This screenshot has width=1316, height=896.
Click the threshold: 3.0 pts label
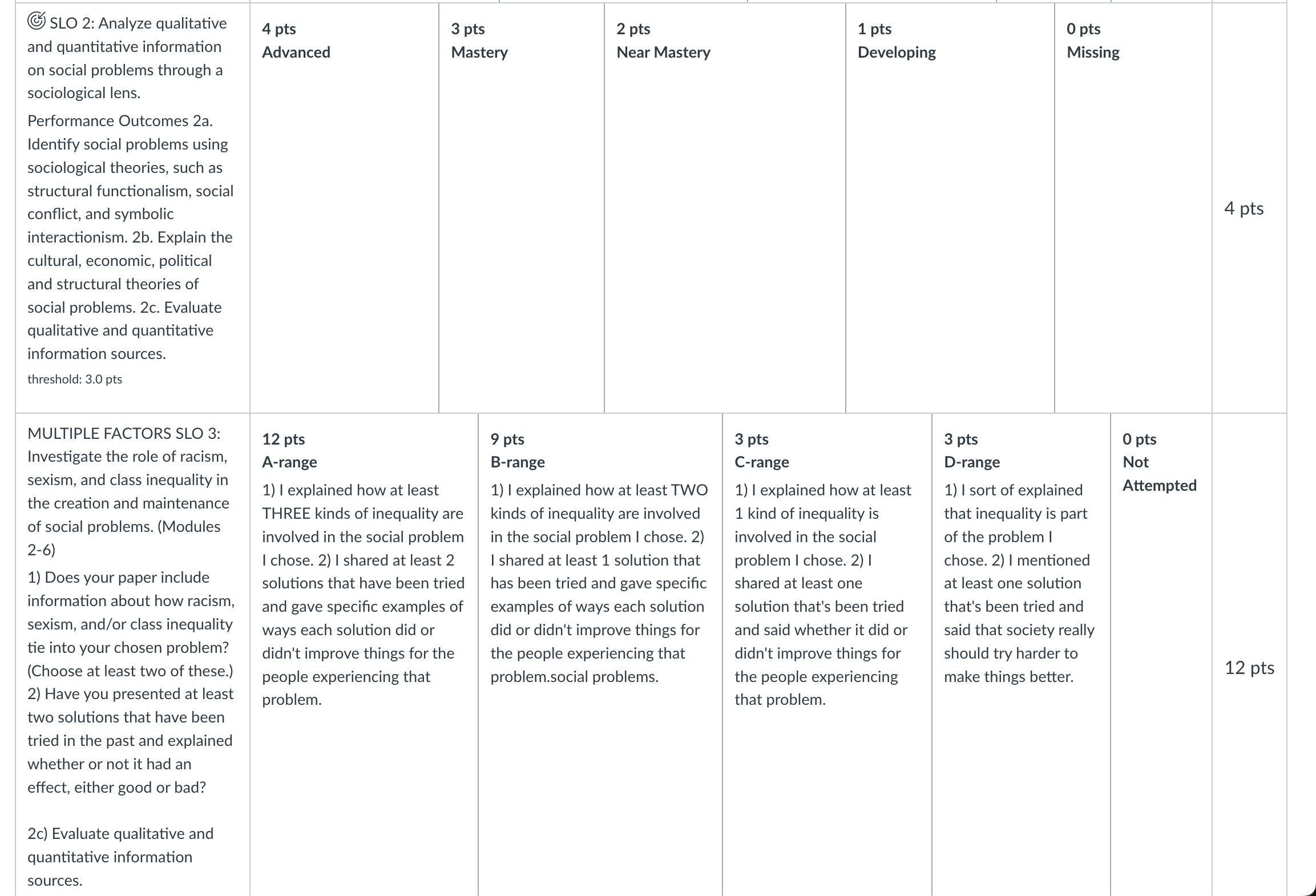tap(75, 379)
